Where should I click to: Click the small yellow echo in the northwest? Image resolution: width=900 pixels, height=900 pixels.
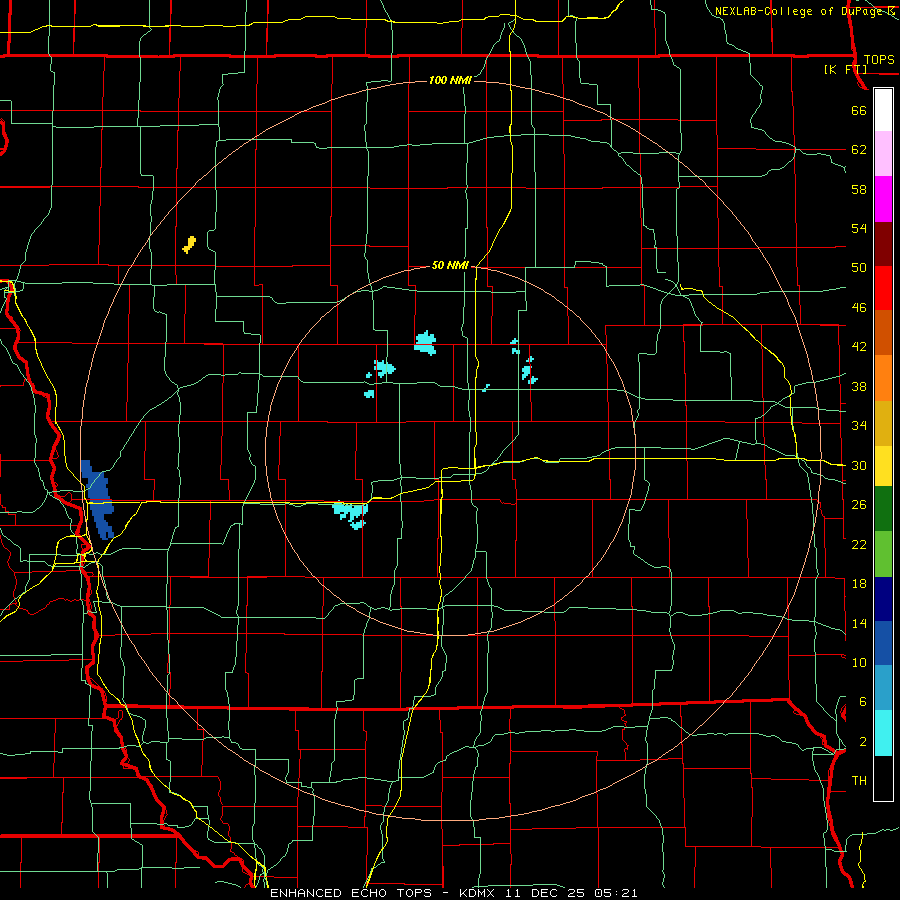[x=189, y=245]
